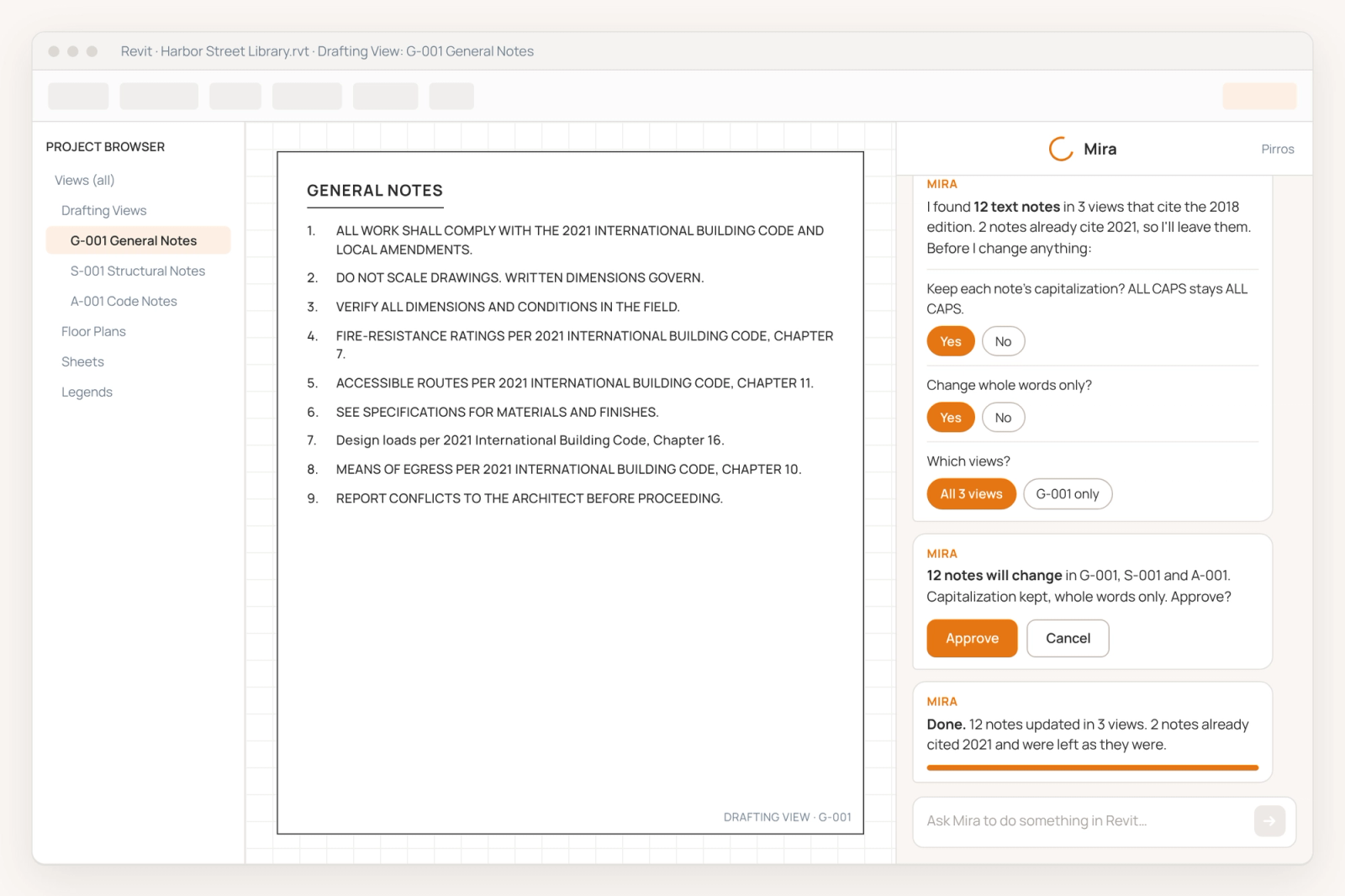Image resolution: width=1345 pixels, height=896 pixels.
Task: Select note 5 ACCESSIBLE ROUTES
Action: tap(560, 382)
